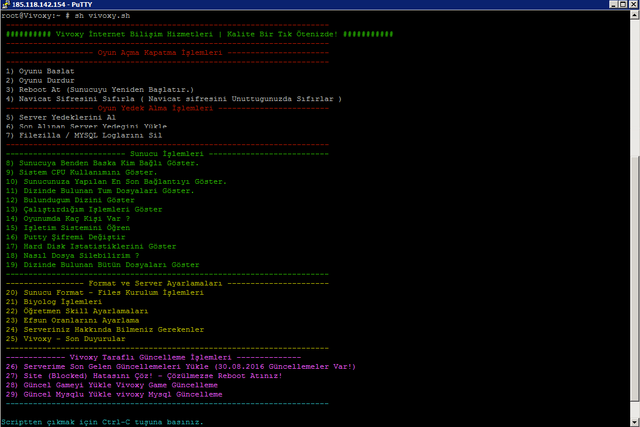Image resolution: width=640 pixels, height=427 pixels.
Task: Click the line '12) Bulundugum Dizini Göster'
Action: tap(70, 200)
